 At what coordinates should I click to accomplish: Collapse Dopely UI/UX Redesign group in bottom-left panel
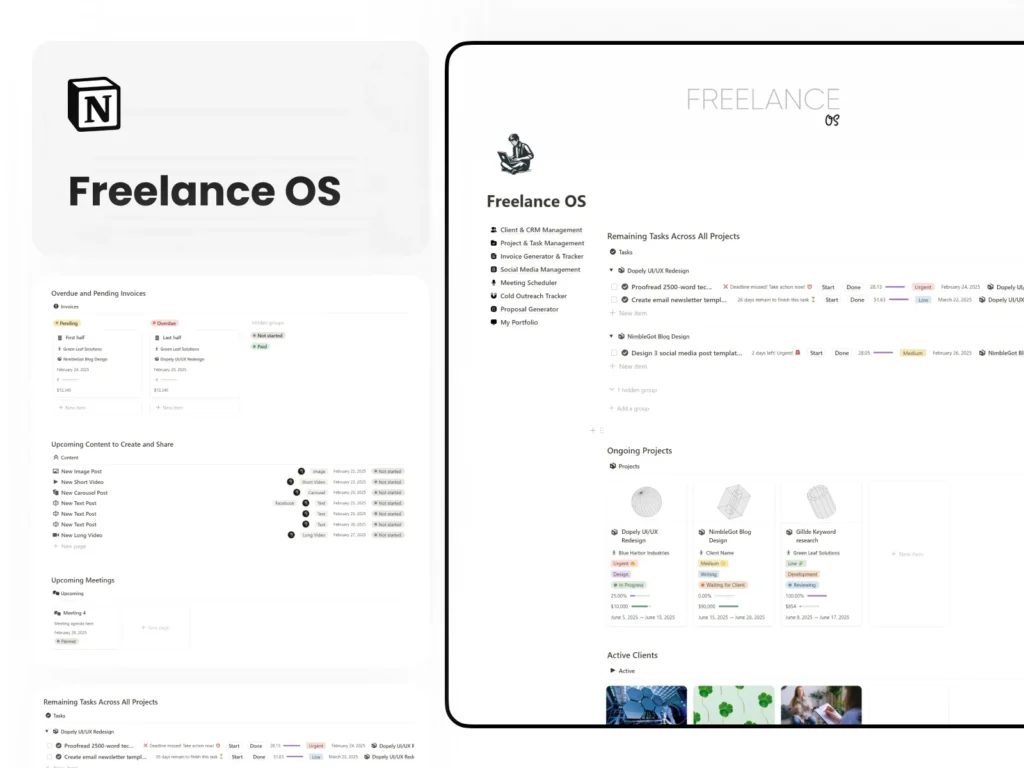[46, 731]
